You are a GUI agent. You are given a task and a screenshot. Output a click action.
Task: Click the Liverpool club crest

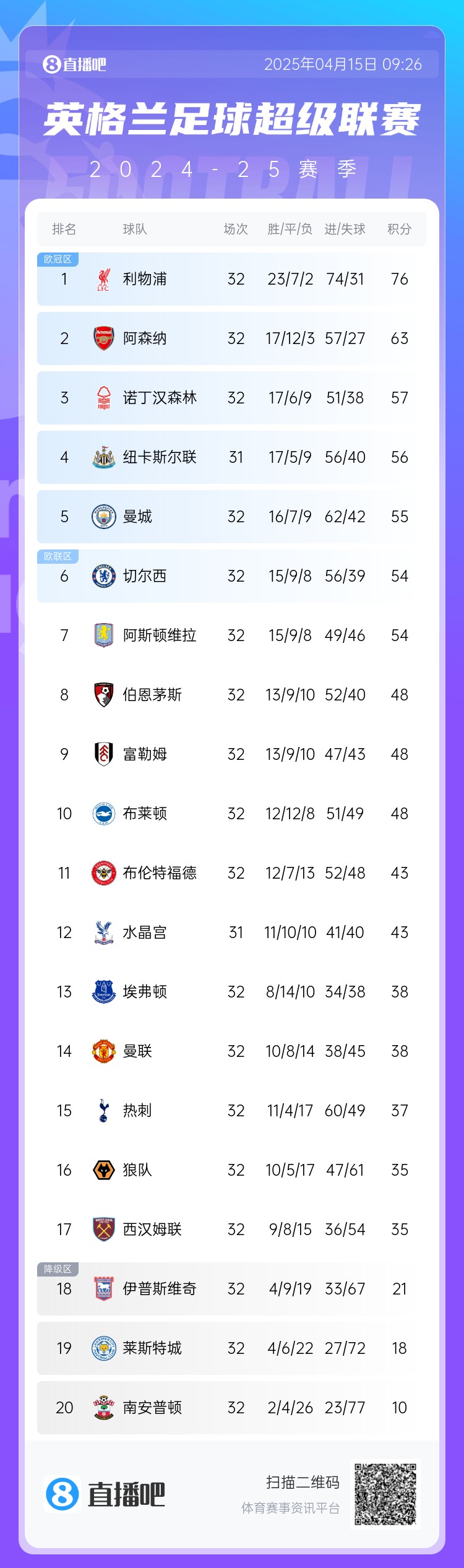point(103,279)
